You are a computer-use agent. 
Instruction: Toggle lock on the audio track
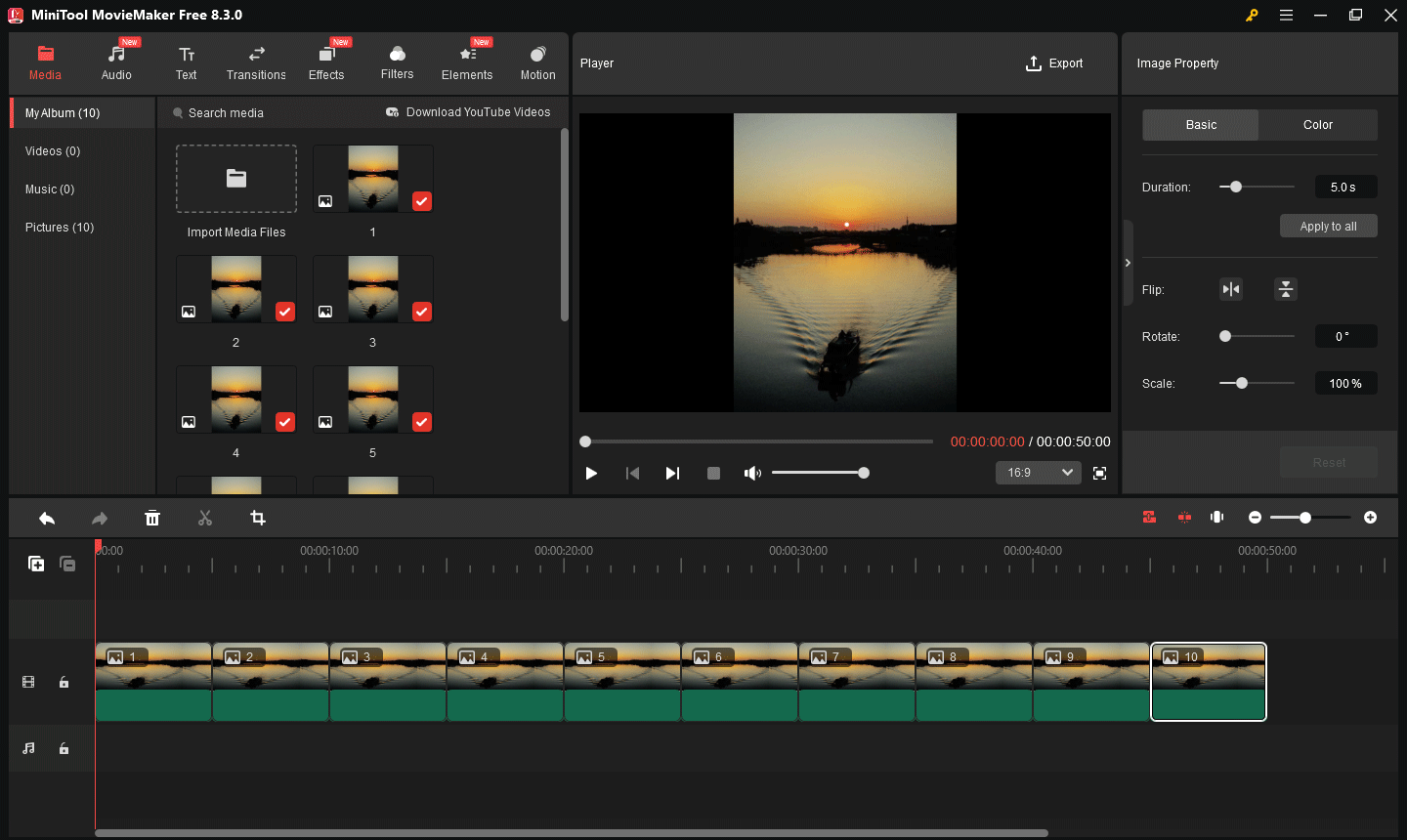tap(64, 748)
